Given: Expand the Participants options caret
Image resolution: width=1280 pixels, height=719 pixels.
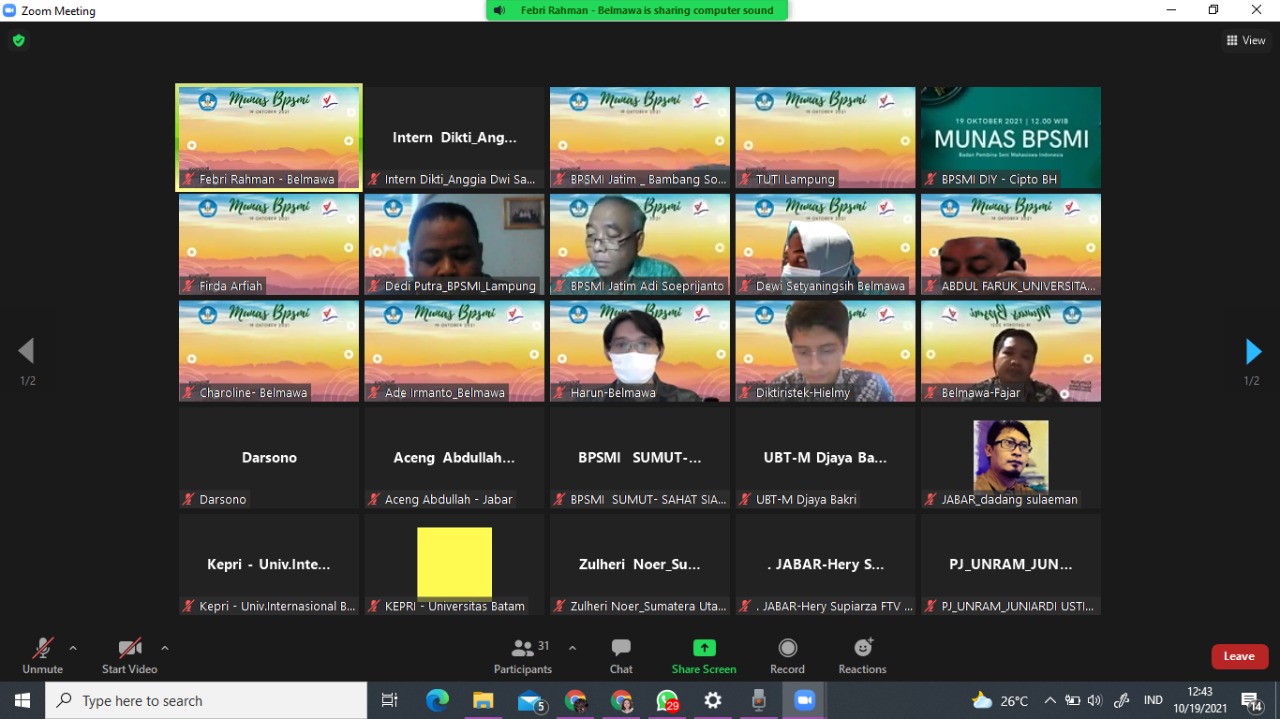Looking at the screenshot, I should (572, 648).
